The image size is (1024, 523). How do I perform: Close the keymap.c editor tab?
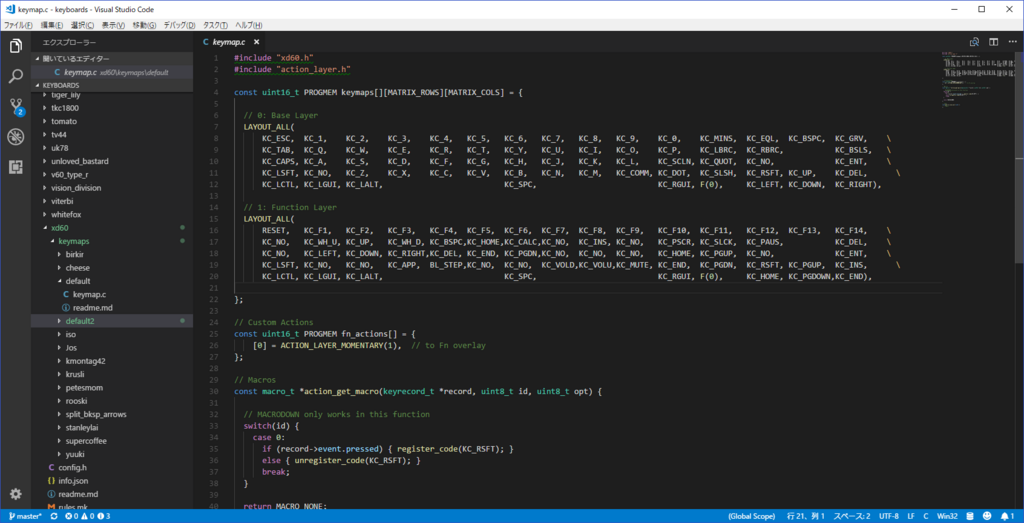pos(257,42)
